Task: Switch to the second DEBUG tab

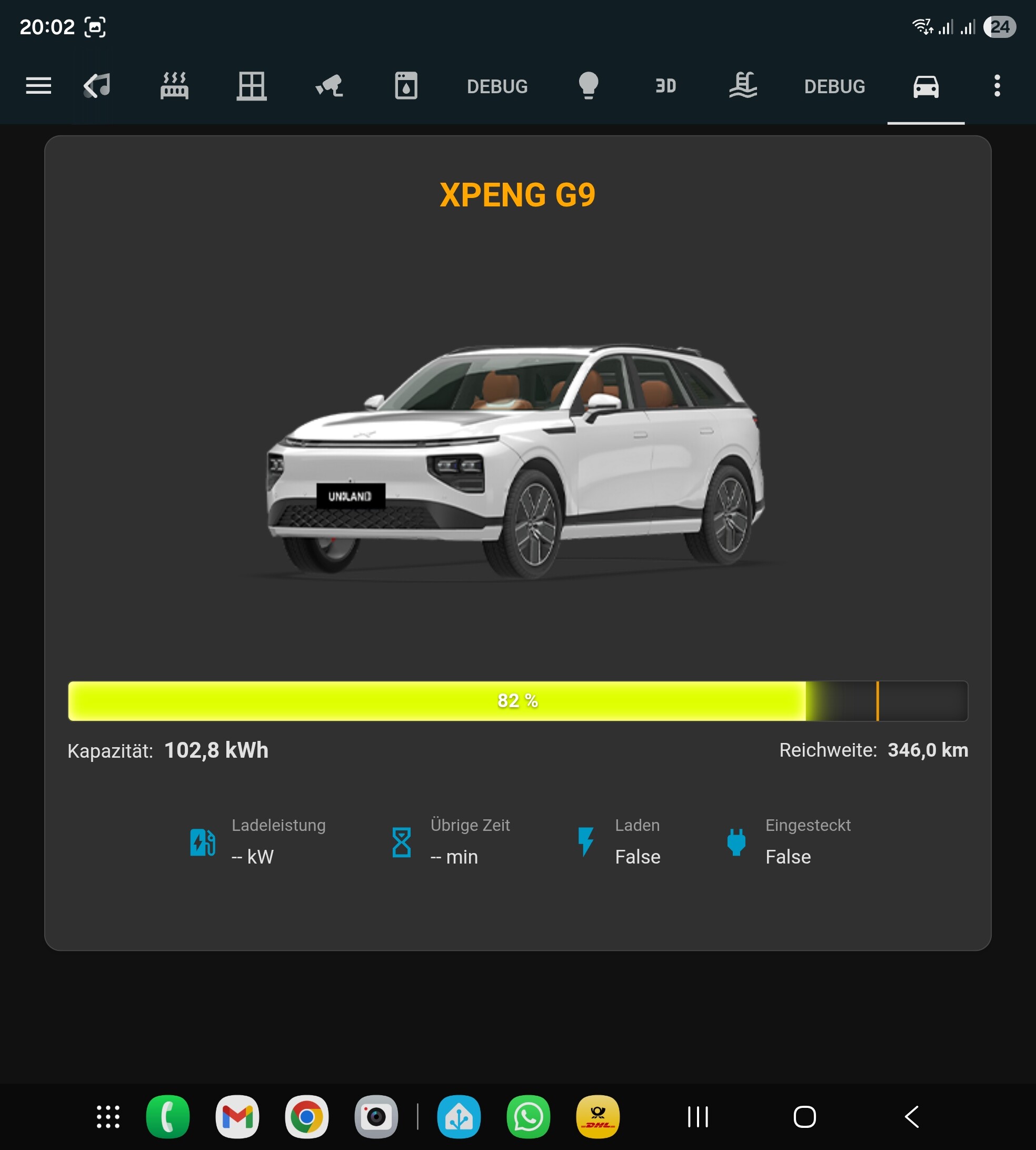Action: (x=834, y=86)
